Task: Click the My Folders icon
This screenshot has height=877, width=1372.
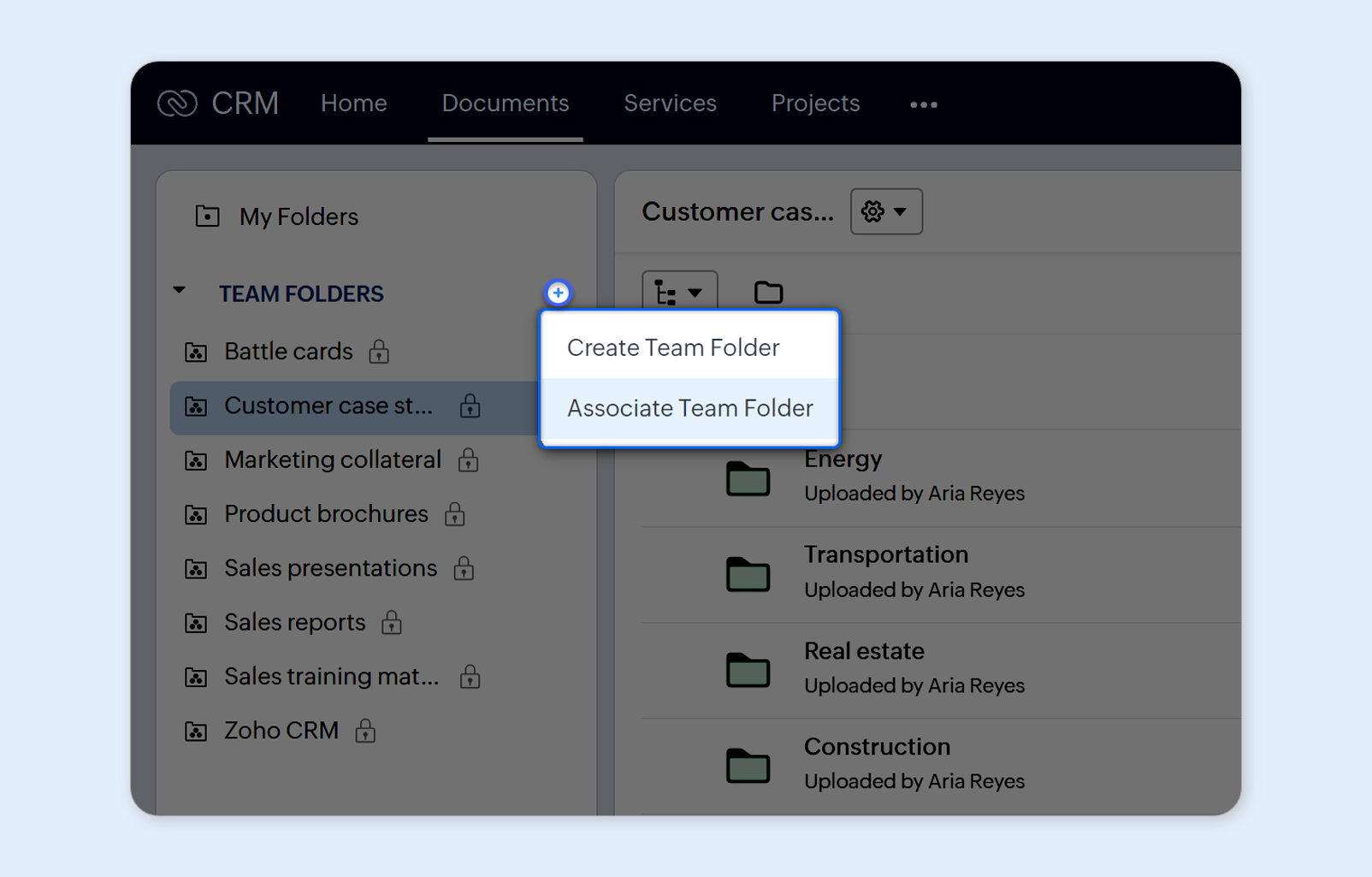Action: (207, 216)
